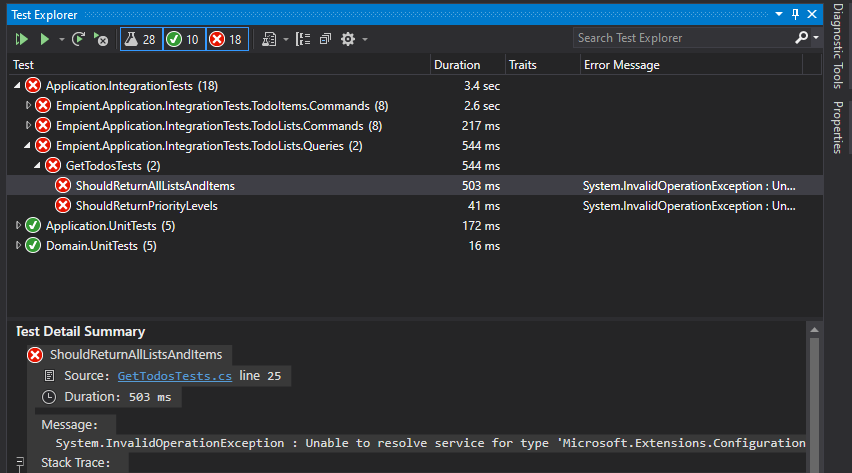Toggle the passed tests filter showing 10
The width and height of the screenshot is (852, 473).
pos(184,39)
